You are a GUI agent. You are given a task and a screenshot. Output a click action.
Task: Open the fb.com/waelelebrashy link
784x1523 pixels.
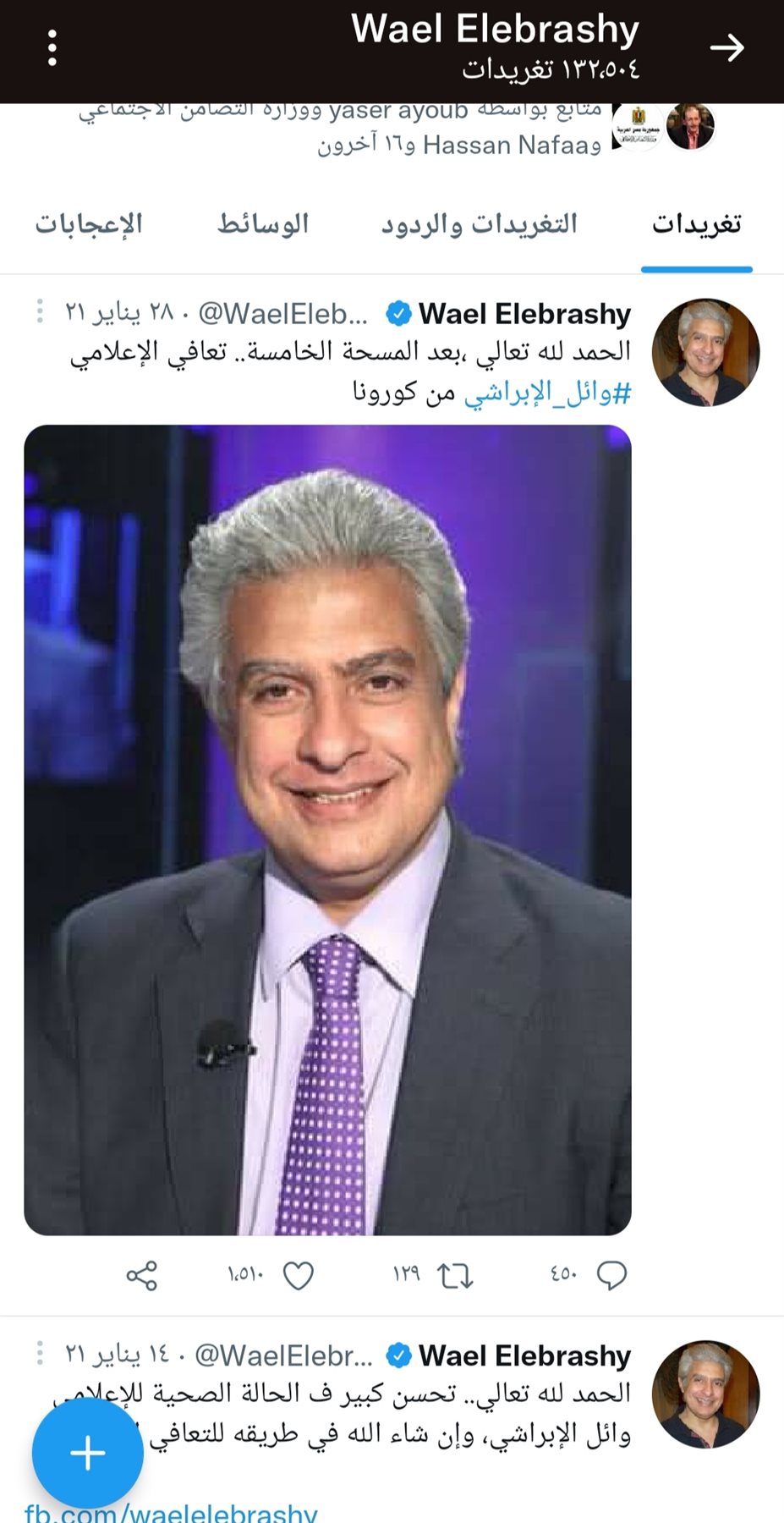(171, 1511)
